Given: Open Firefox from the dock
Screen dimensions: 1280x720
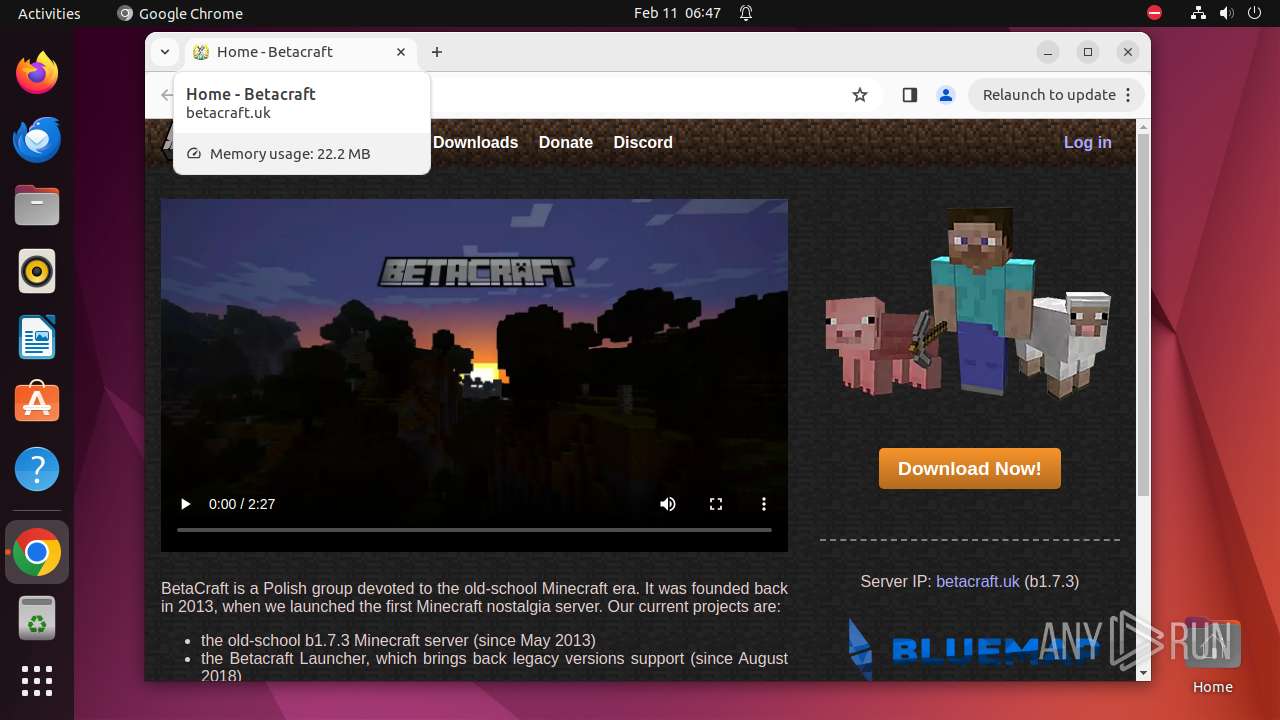Looking at the screenshot, I should pyautogui.click(x=37, y=73).
